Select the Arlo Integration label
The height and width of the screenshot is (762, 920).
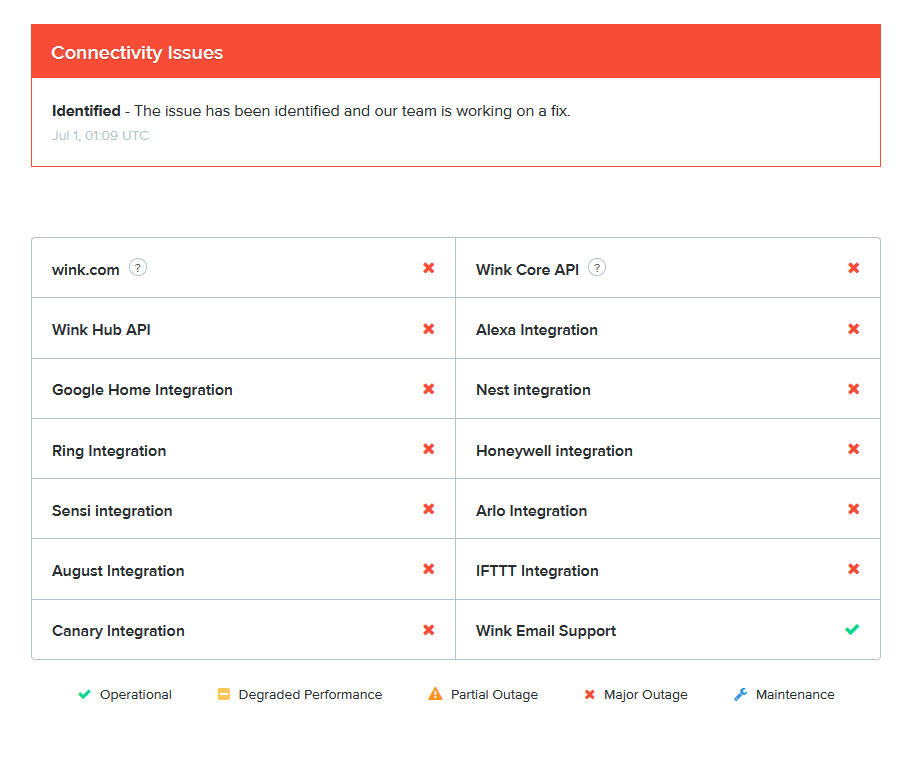pos(532,511)
